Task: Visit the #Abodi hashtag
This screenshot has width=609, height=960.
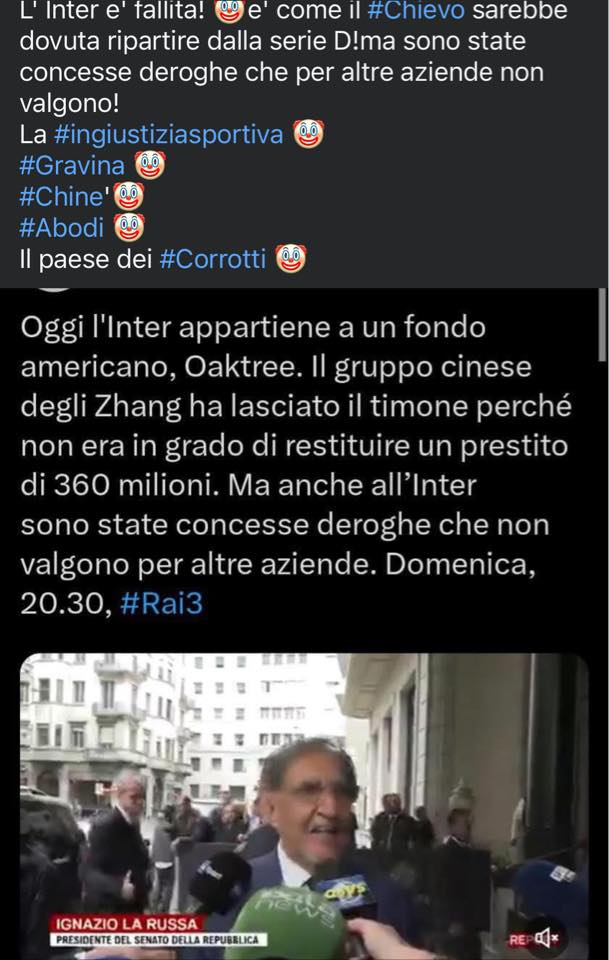Action: [x=62, y=228]
